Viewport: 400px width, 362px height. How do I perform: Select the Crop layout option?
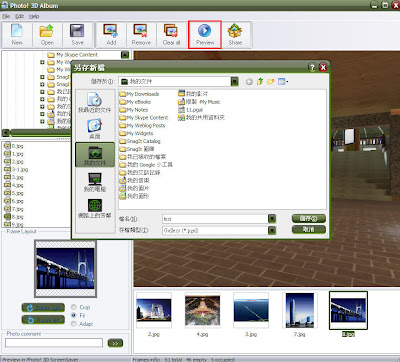coord(74,307)
